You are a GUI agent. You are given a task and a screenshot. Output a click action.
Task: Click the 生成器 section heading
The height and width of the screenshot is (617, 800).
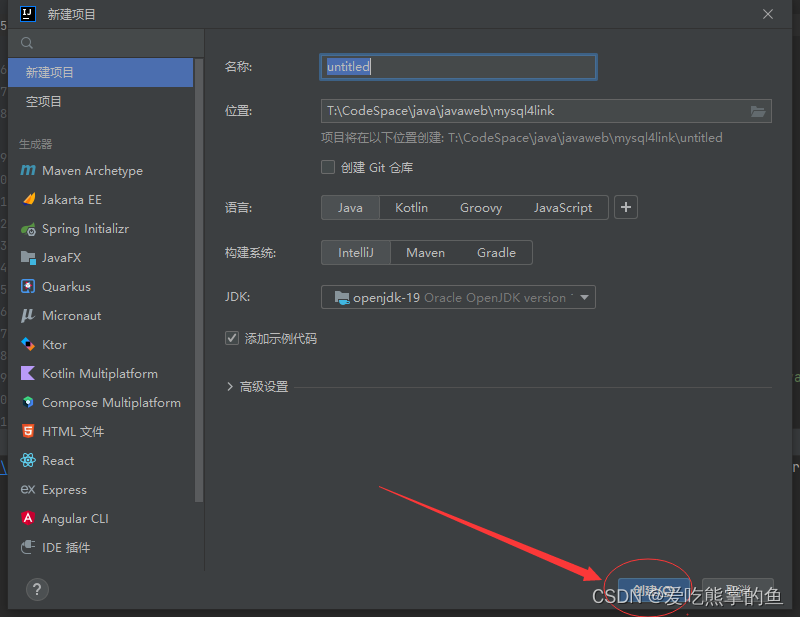[36, 144]
